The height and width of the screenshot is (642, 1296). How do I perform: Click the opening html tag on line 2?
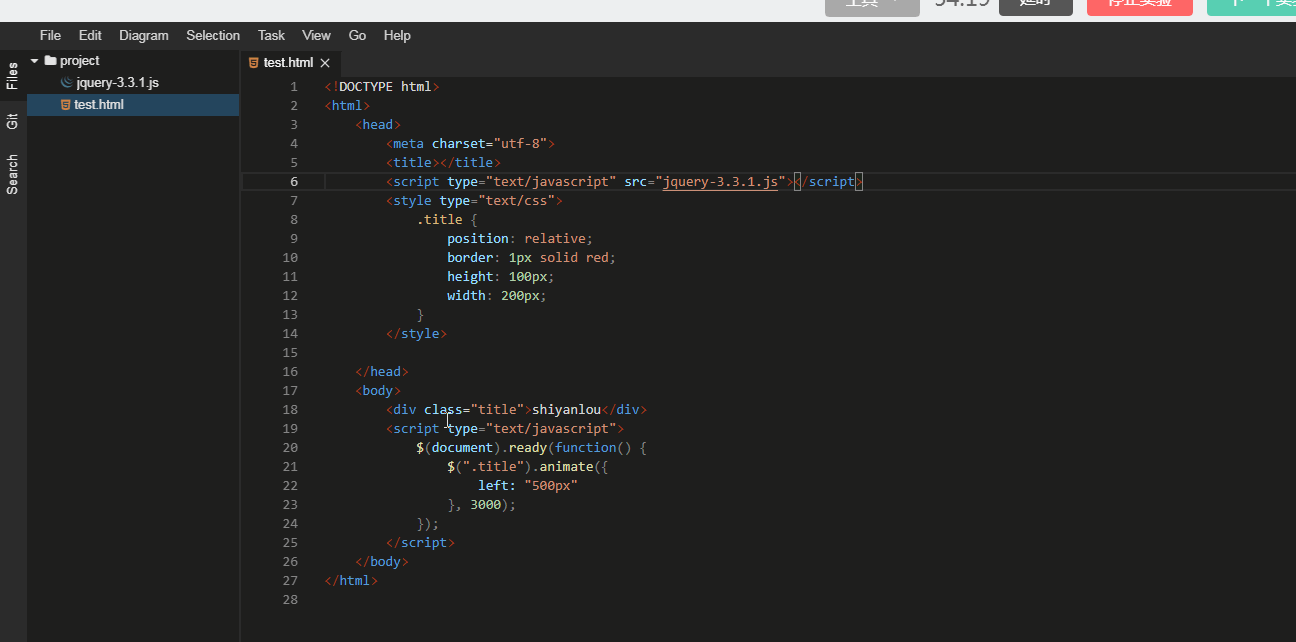pyautogui.click(x=347, y=106)
